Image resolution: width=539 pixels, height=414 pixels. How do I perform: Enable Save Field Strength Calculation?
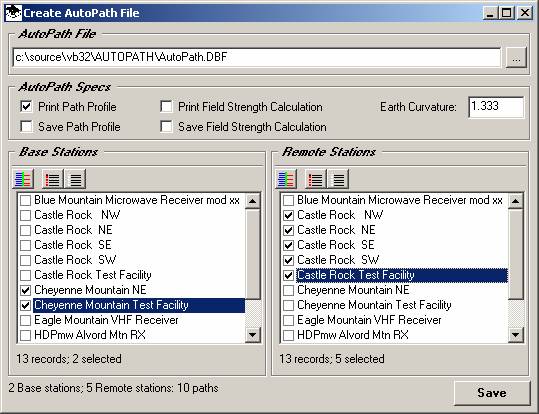tap(166, 127)
